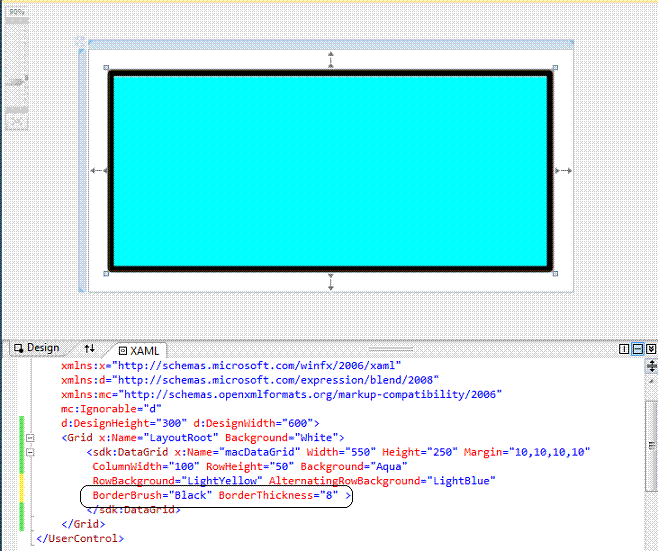Click the bottom margin arrow adorner
Image resolution: width=658 pixels, height=551 pixels.
point(331,282)
